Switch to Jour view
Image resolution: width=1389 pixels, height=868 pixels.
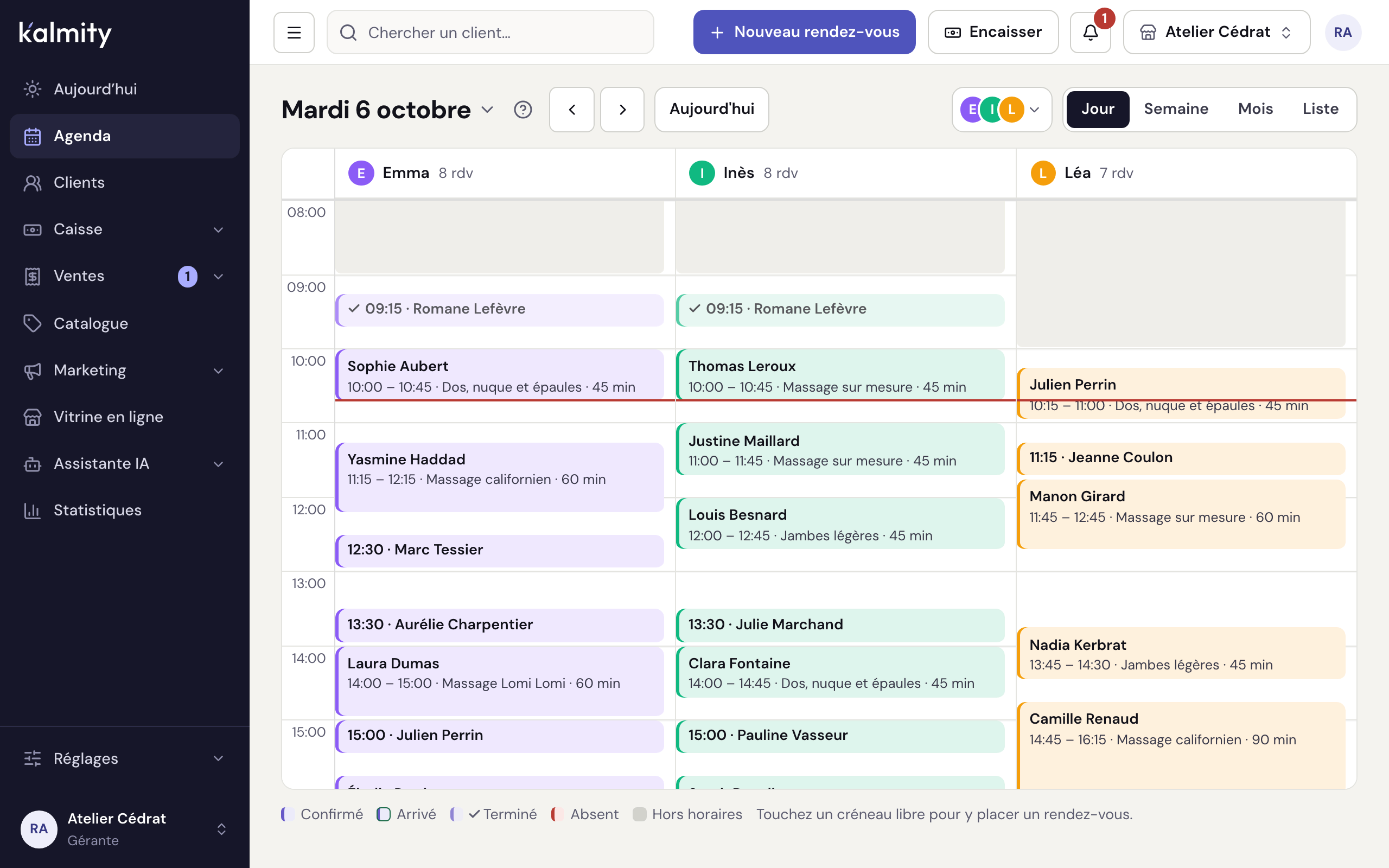[1098, 110]
